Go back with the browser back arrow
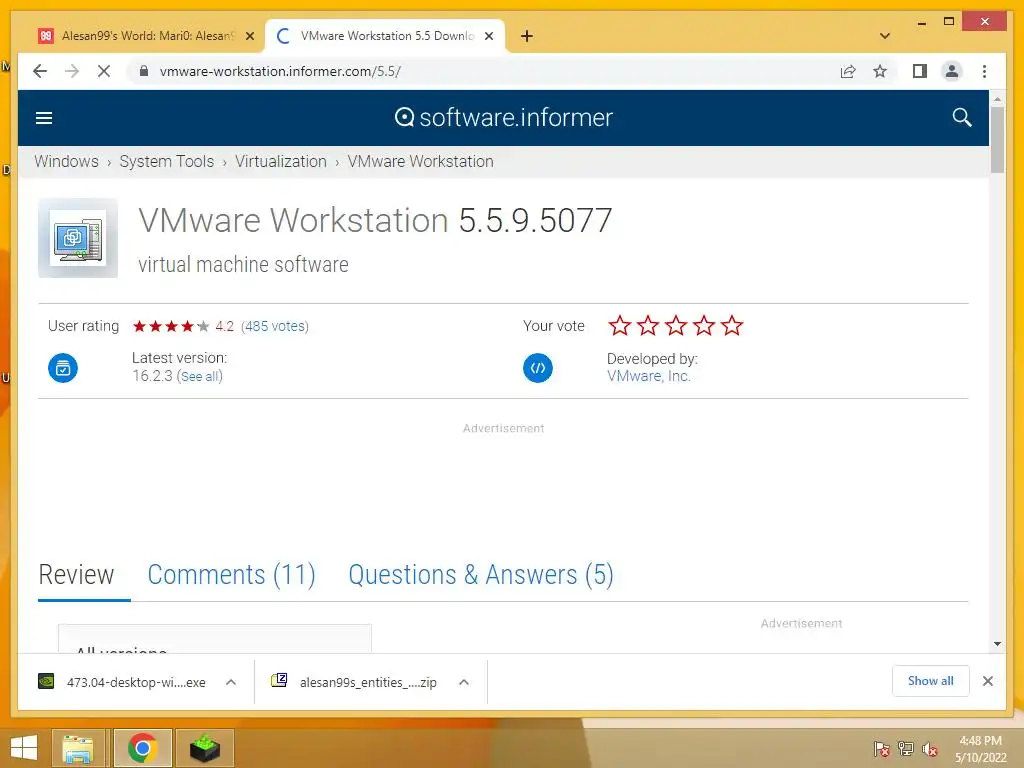The width and height of the screenshot is (1024, 768). coord(40,71)
